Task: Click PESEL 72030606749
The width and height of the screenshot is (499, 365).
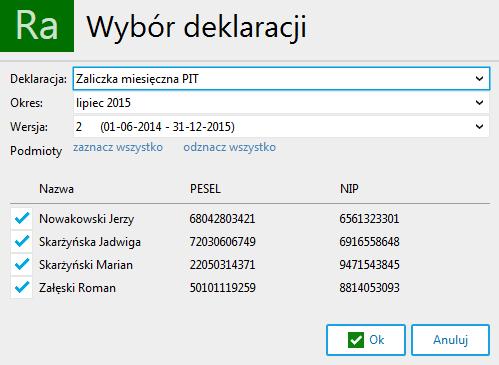Action: 222,242
